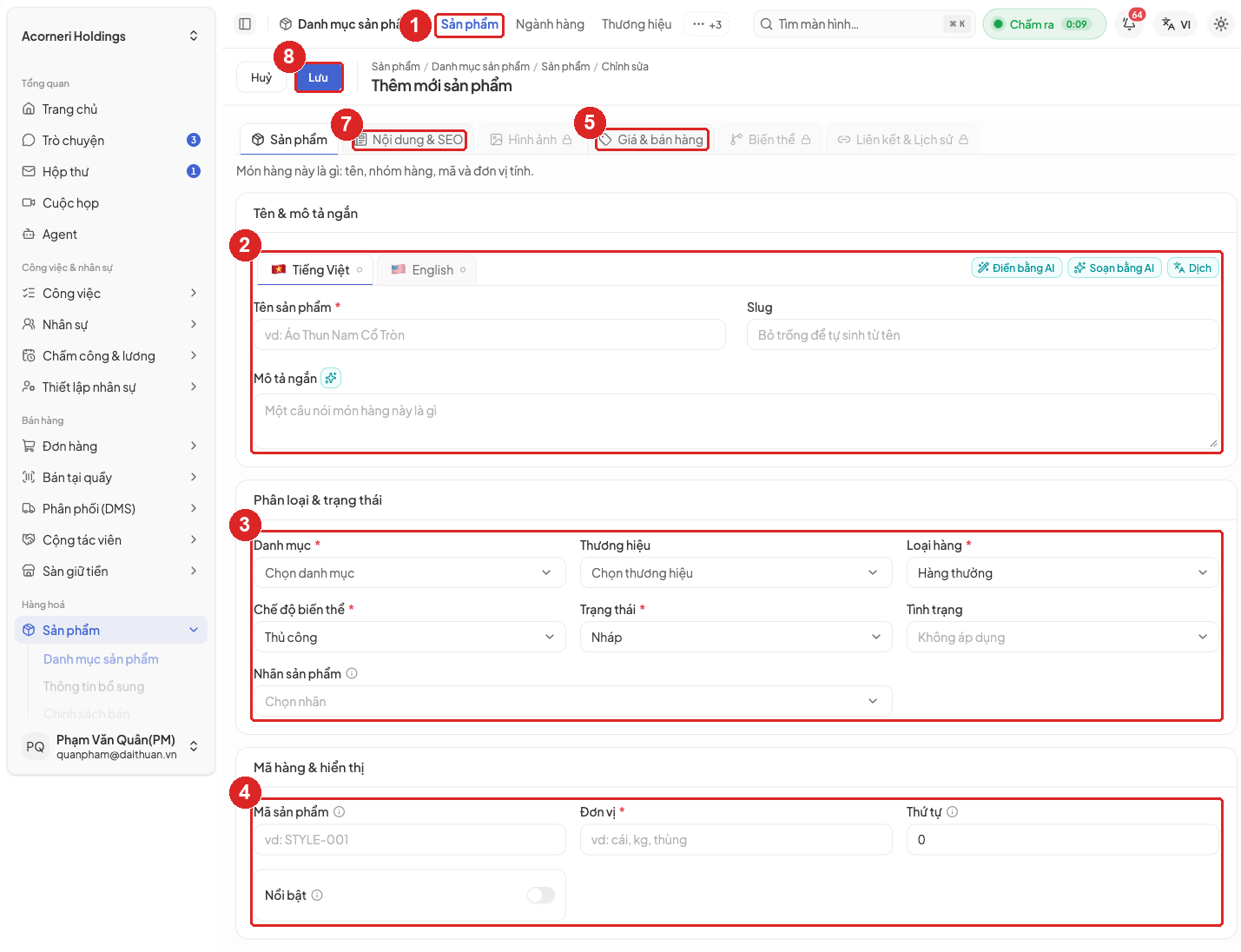Switch to the Giá & bán hàng tab
Image resolution: width=1241 pixels, height=952 pixels.
[652, 140]
